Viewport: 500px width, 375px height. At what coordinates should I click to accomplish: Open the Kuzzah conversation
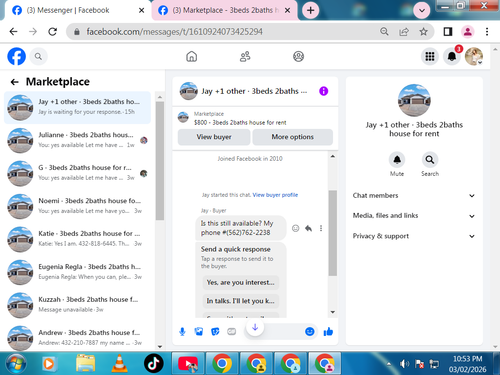tap(77, 305)
